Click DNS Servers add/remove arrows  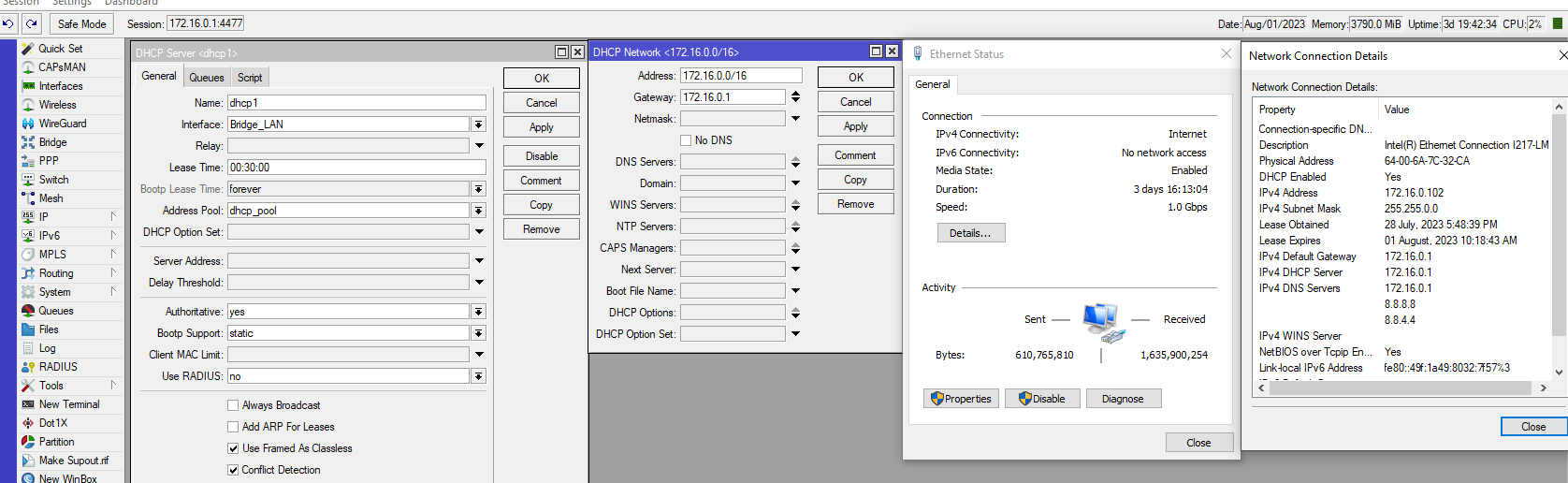coord(795,162)
